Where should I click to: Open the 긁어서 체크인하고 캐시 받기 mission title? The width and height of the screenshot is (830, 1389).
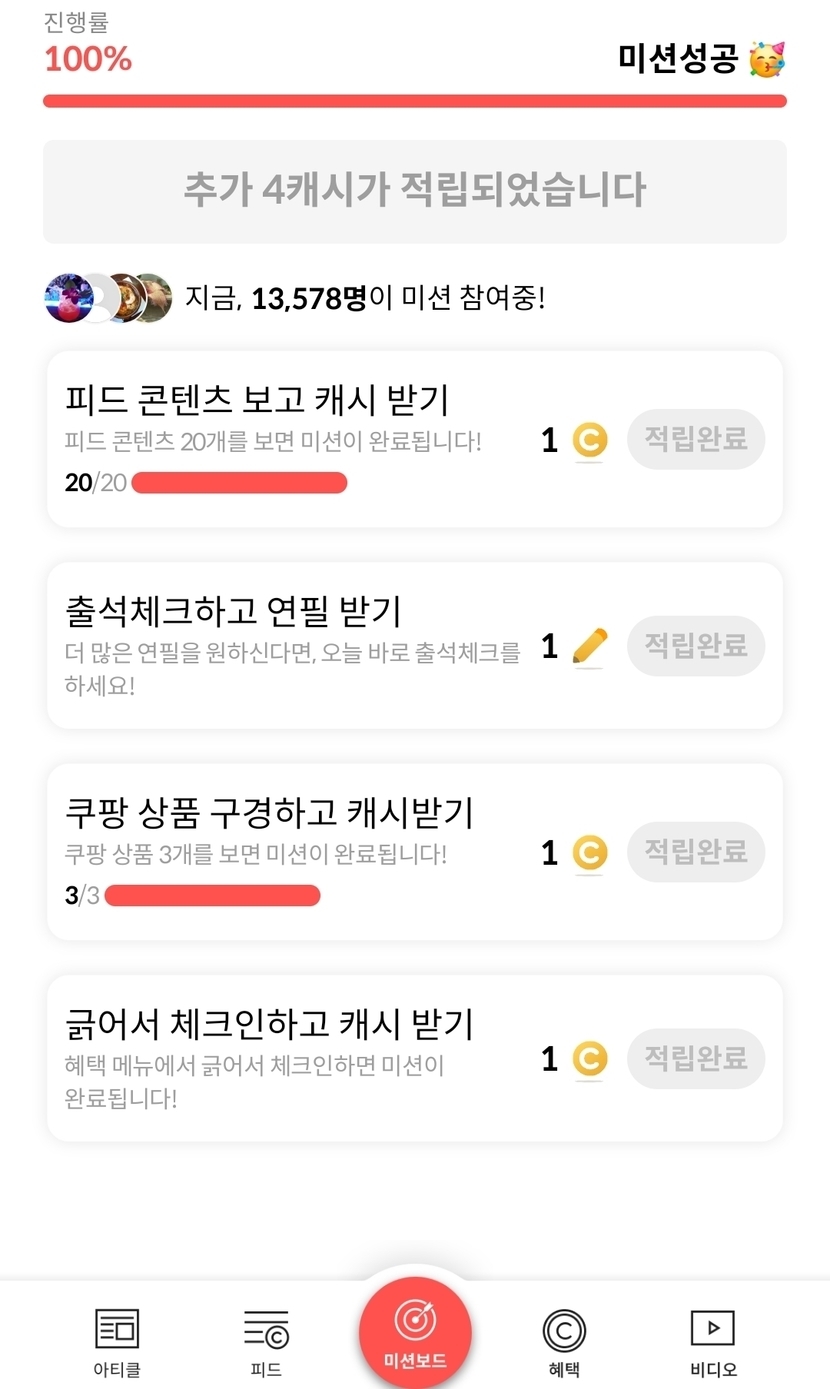click(269, 1024)
